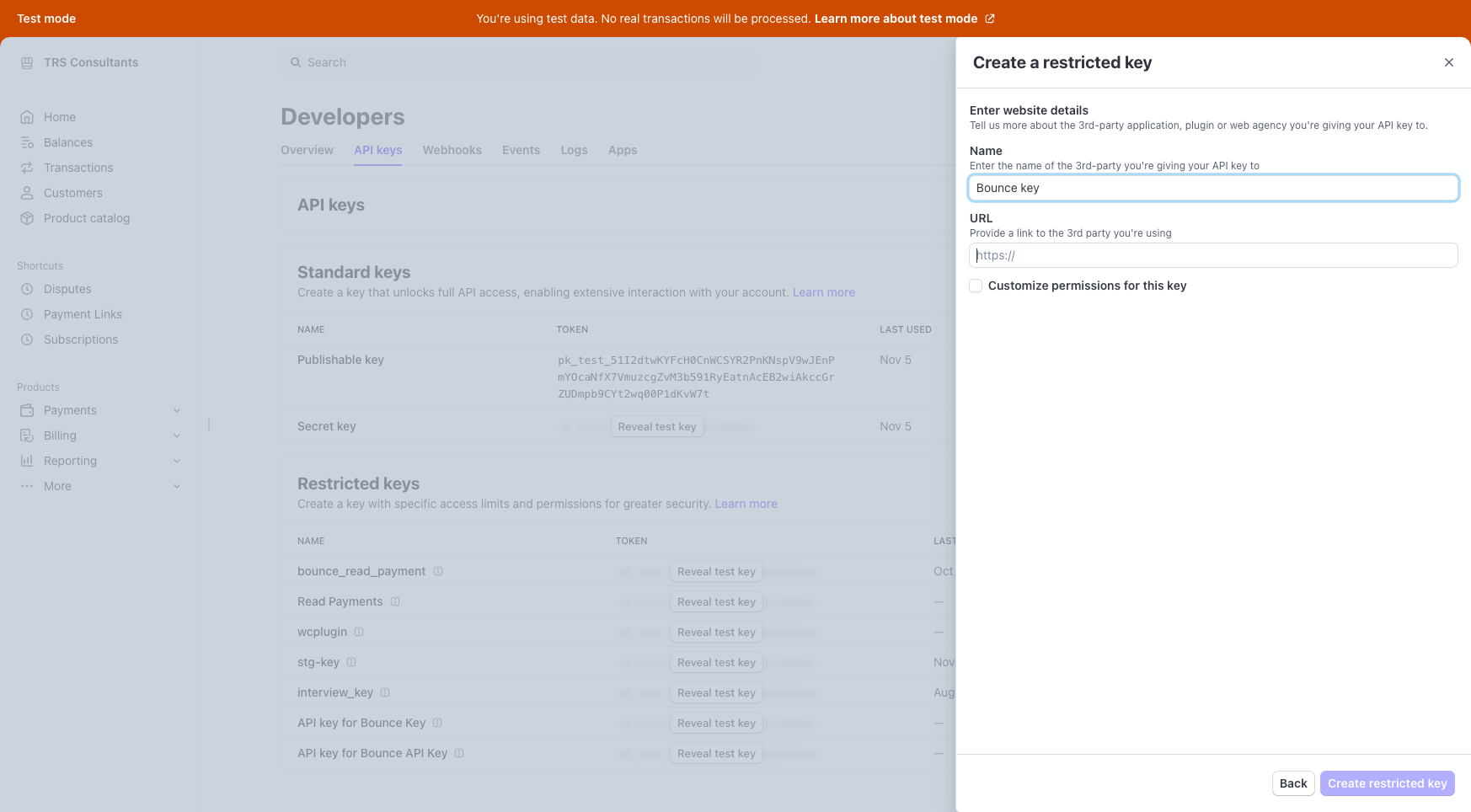Viewport: 1471px width, 812px height.
Task: Click external link icon in test banner
Action: (x=990, y=19)
